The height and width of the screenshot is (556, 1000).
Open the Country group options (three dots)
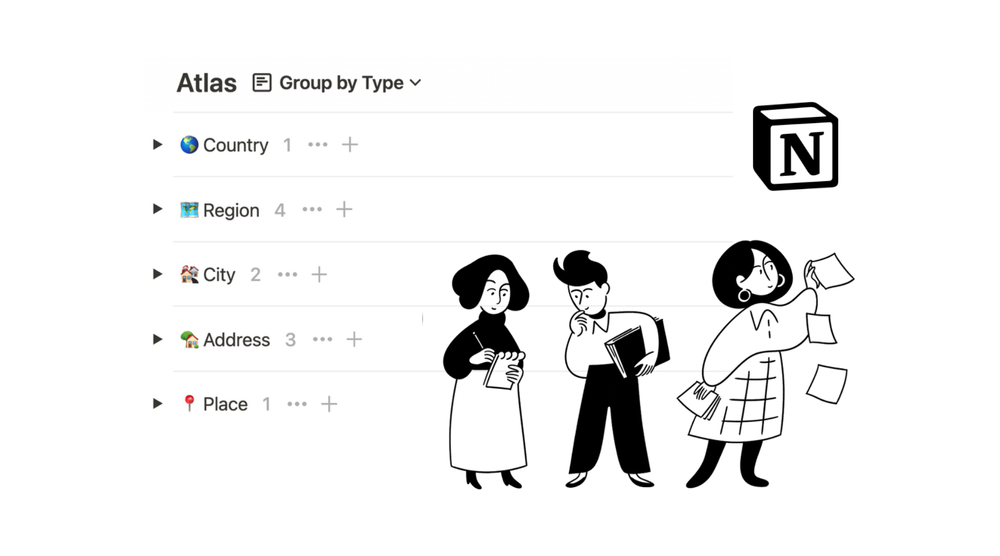coord(318,145)
